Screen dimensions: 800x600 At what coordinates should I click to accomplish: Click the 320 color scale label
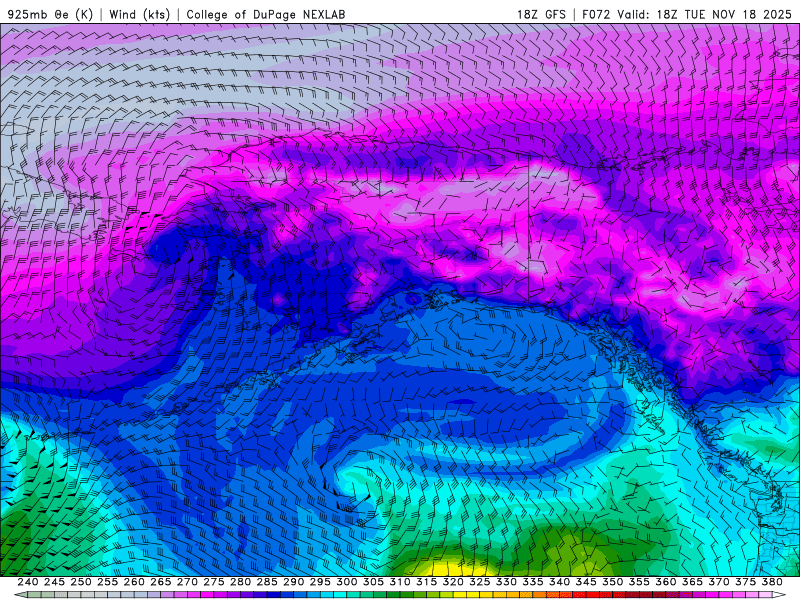click(453, 582)
